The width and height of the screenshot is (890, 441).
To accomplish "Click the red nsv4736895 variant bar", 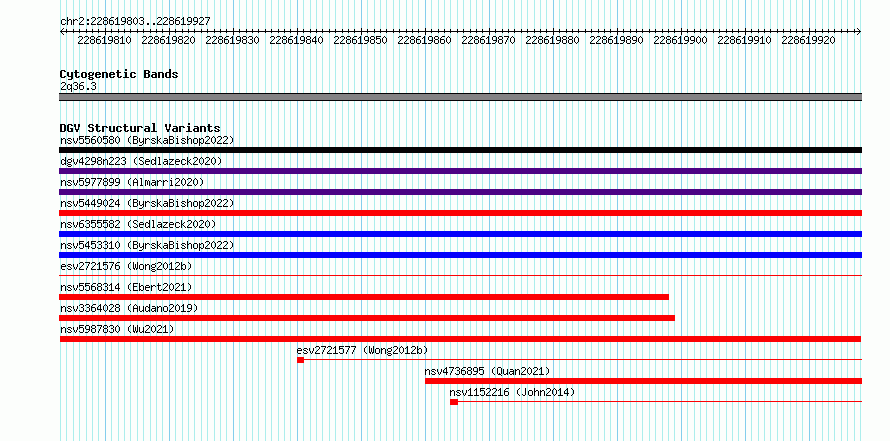I will coord(644,381).
